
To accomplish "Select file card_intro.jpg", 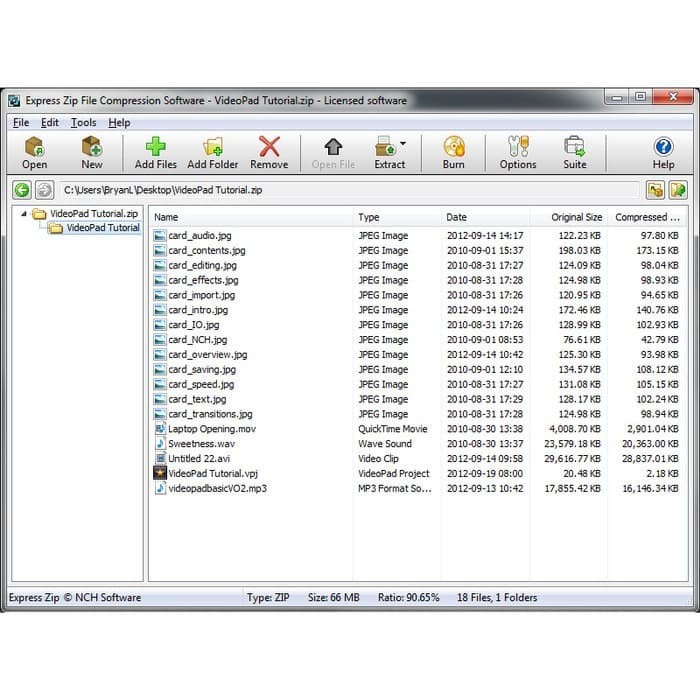I will coord(198,310).
